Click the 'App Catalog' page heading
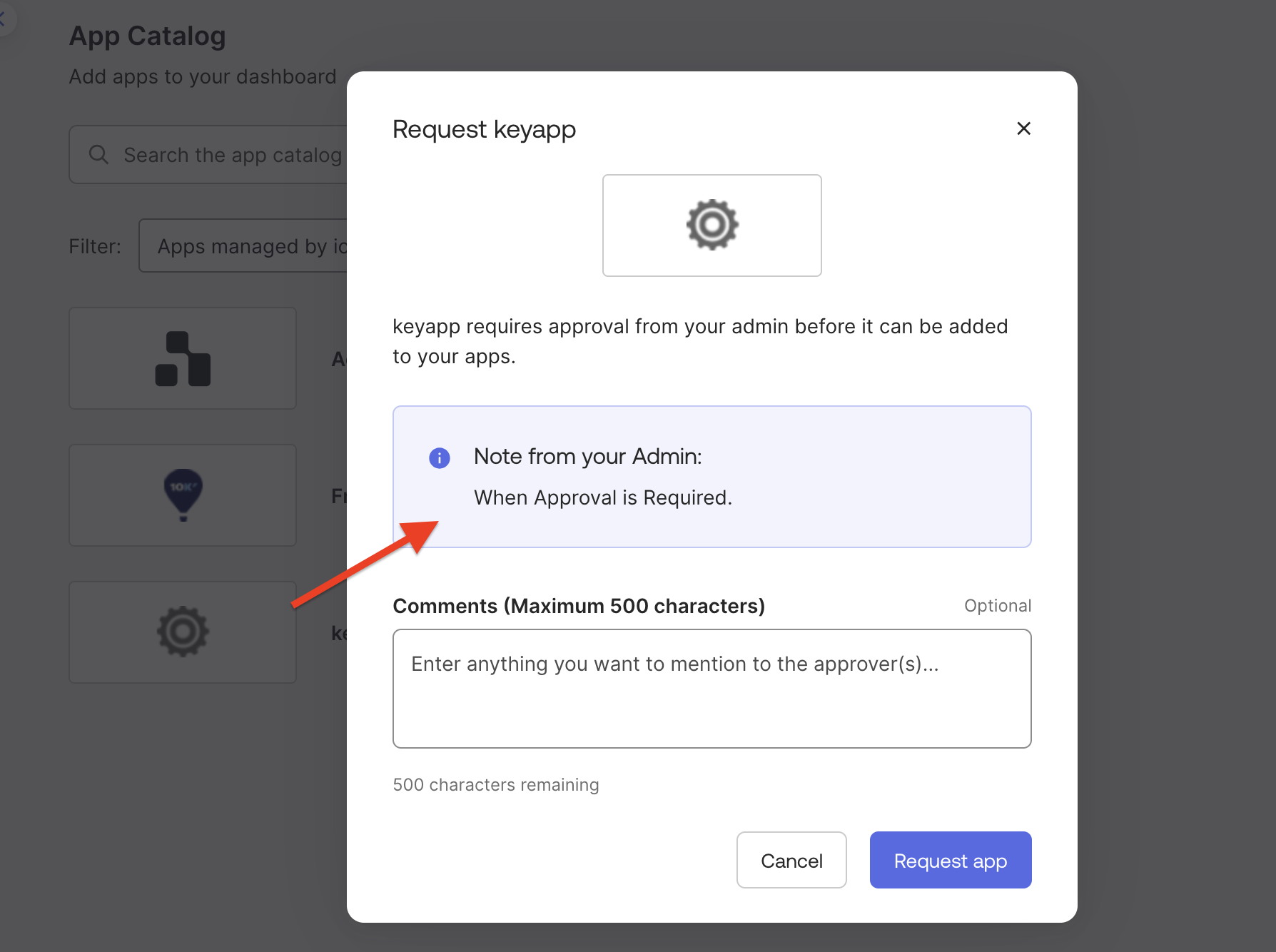This screenshot has height=952, width=1276. (x=147, y=36)
